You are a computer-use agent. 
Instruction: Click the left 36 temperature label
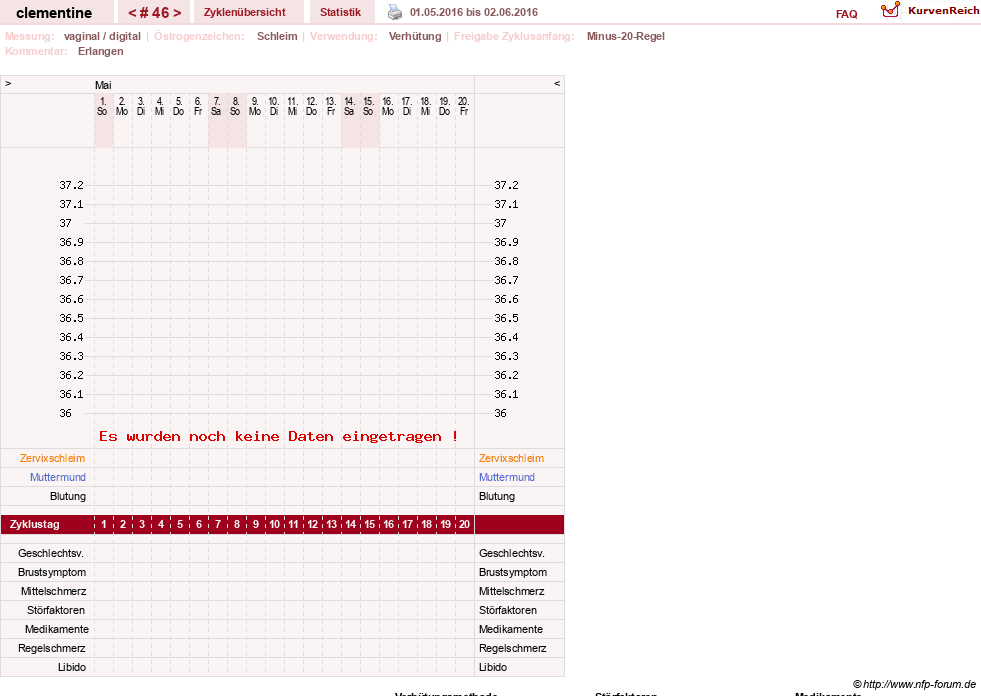pos(66,413)
